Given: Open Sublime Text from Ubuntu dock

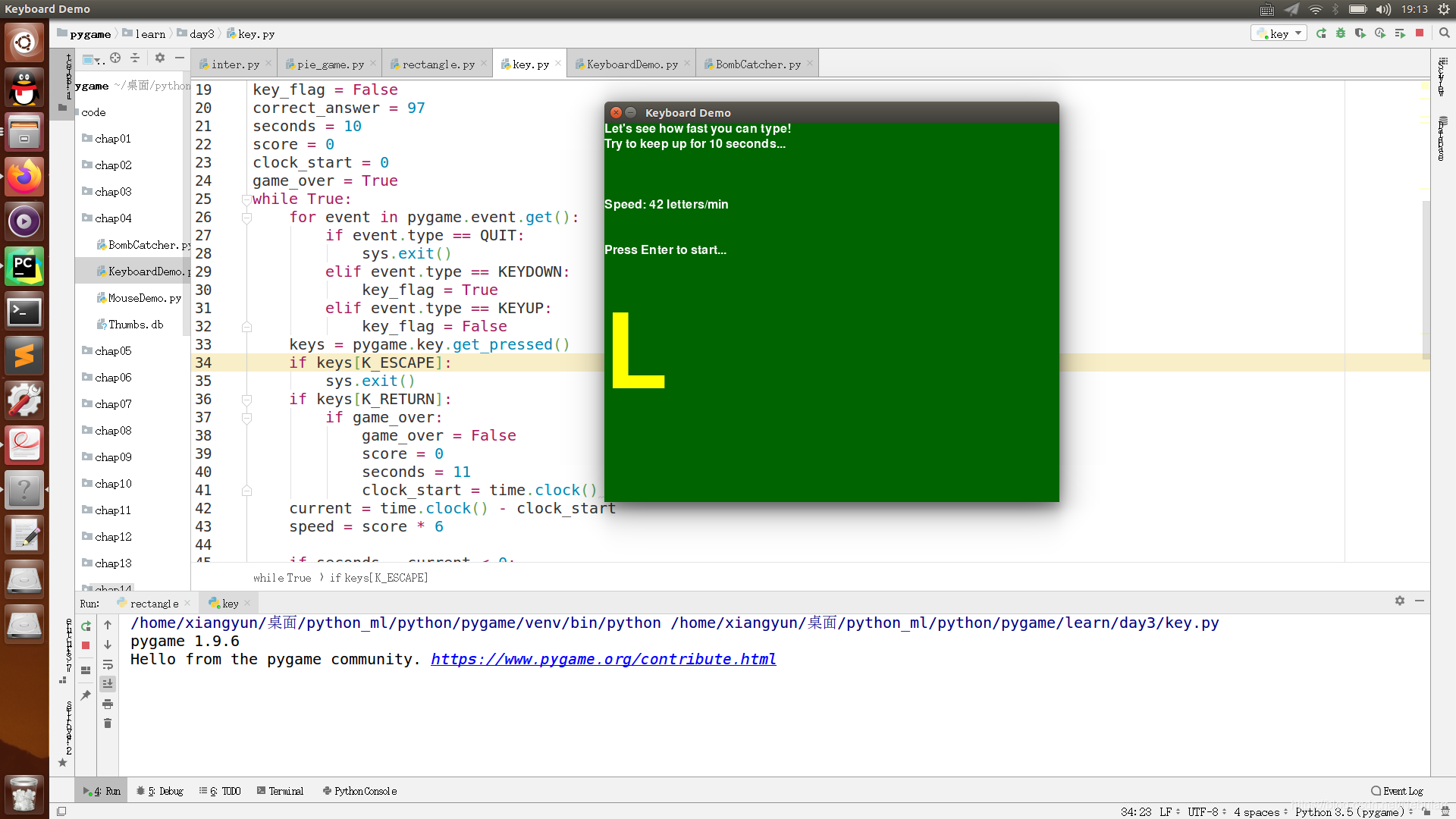Looking at the screenshot, I should point(24,356).
